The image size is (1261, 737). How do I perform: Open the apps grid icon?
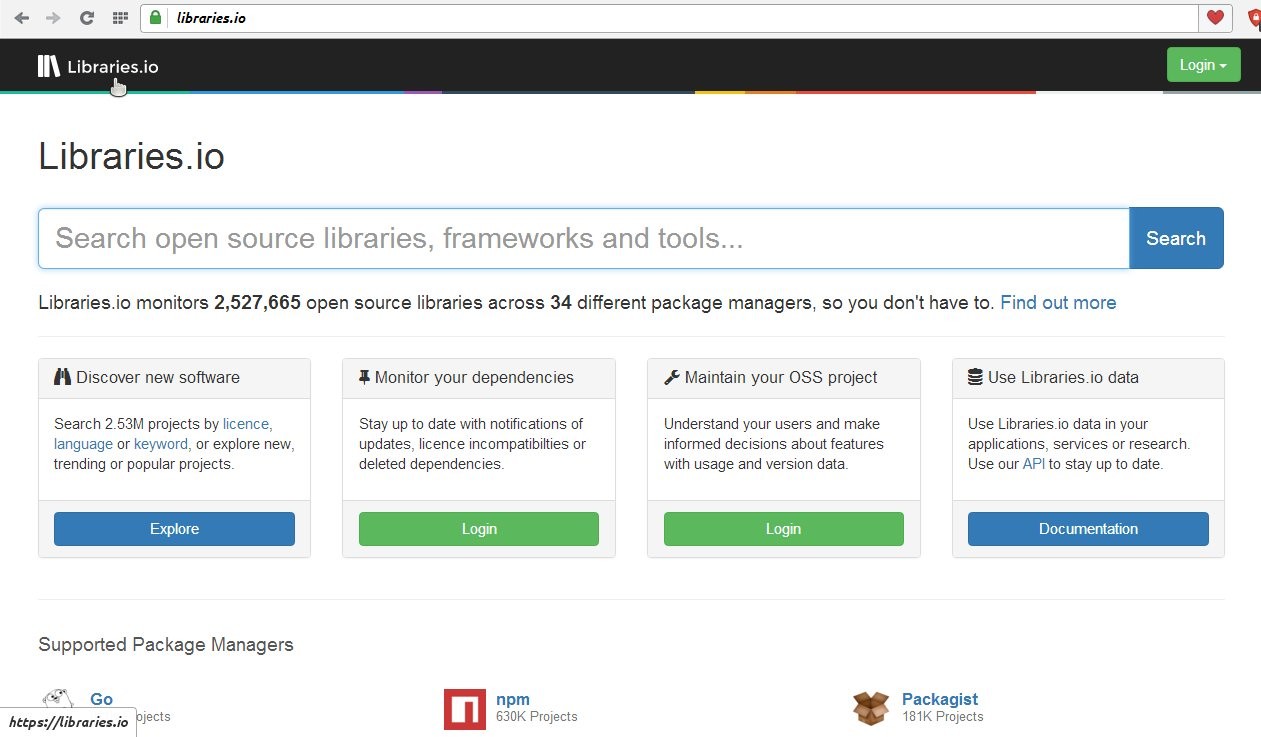click(120, 18)
